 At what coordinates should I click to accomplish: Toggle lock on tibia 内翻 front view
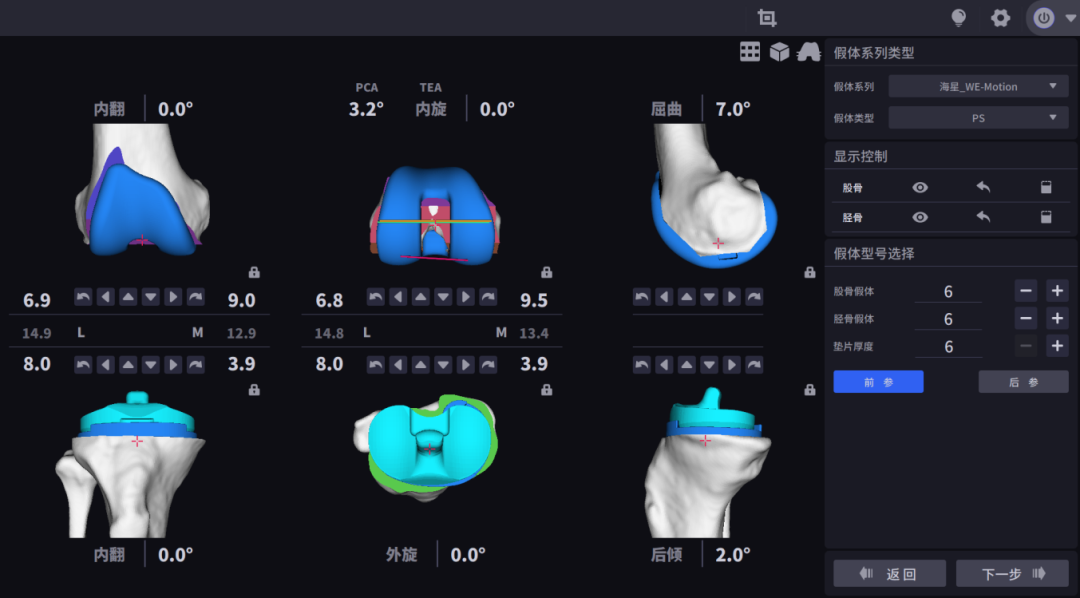(254, 390)
